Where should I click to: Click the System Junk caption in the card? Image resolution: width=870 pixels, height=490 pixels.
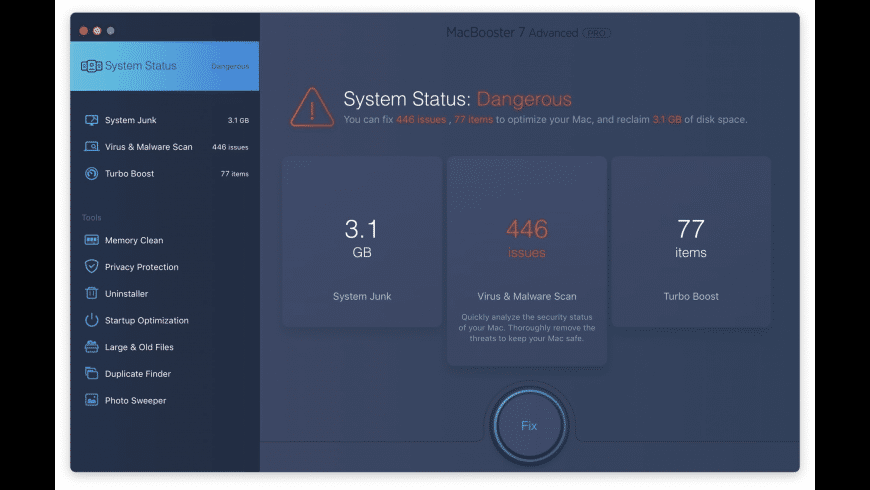[362, 296]
